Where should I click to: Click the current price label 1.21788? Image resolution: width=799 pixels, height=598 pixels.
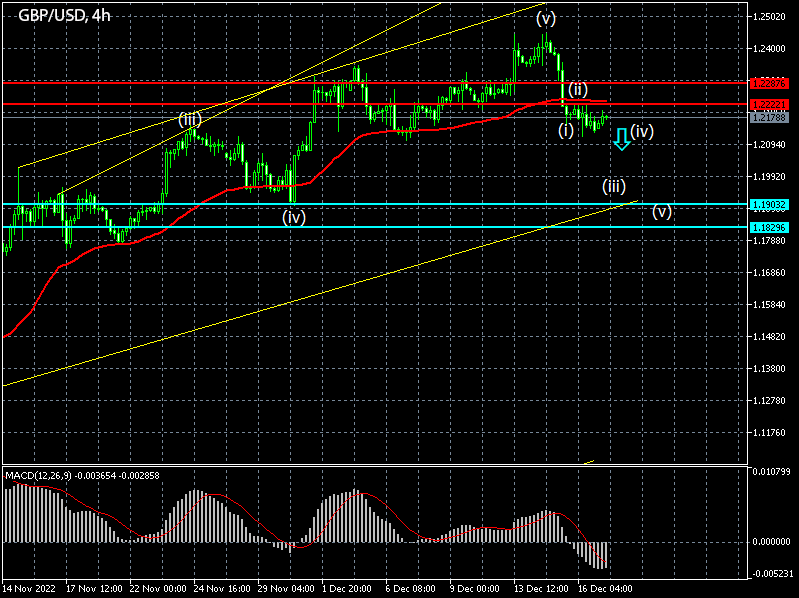point(769,118)
